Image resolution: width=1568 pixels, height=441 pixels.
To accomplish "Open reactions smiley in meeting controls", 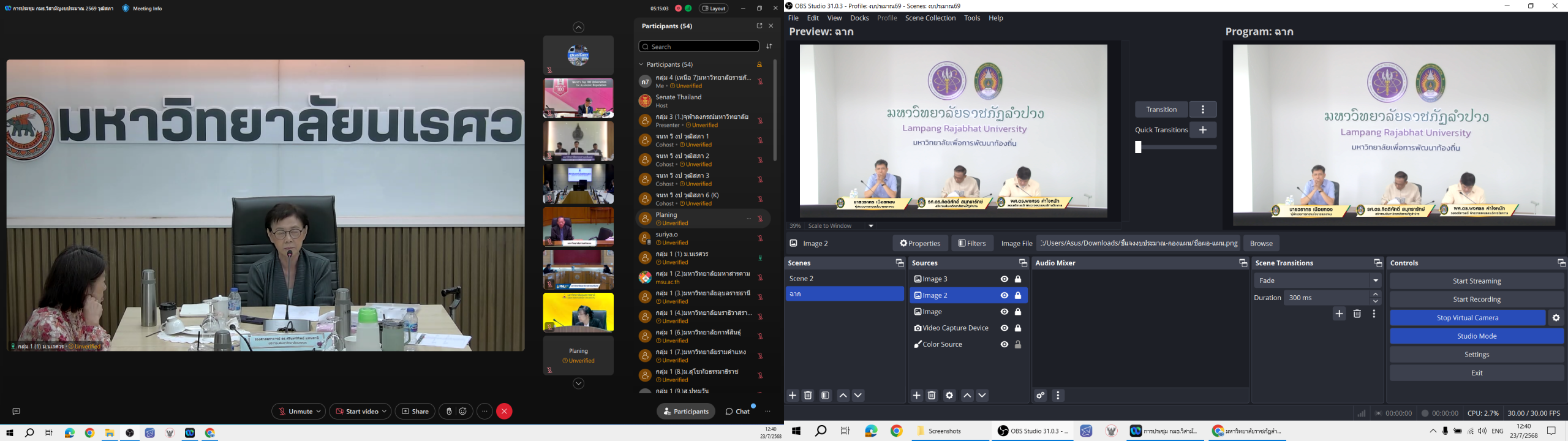I will click(x=464, y=412).
